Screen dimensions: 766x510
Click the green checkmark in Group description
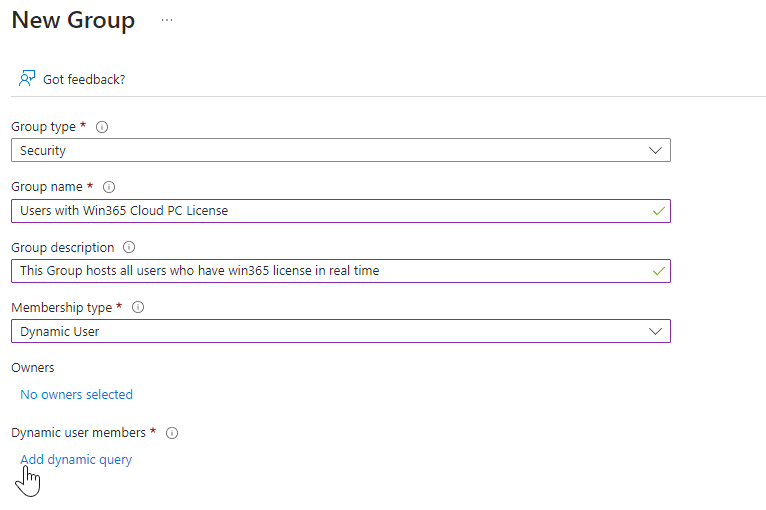[x=657, y=271]
